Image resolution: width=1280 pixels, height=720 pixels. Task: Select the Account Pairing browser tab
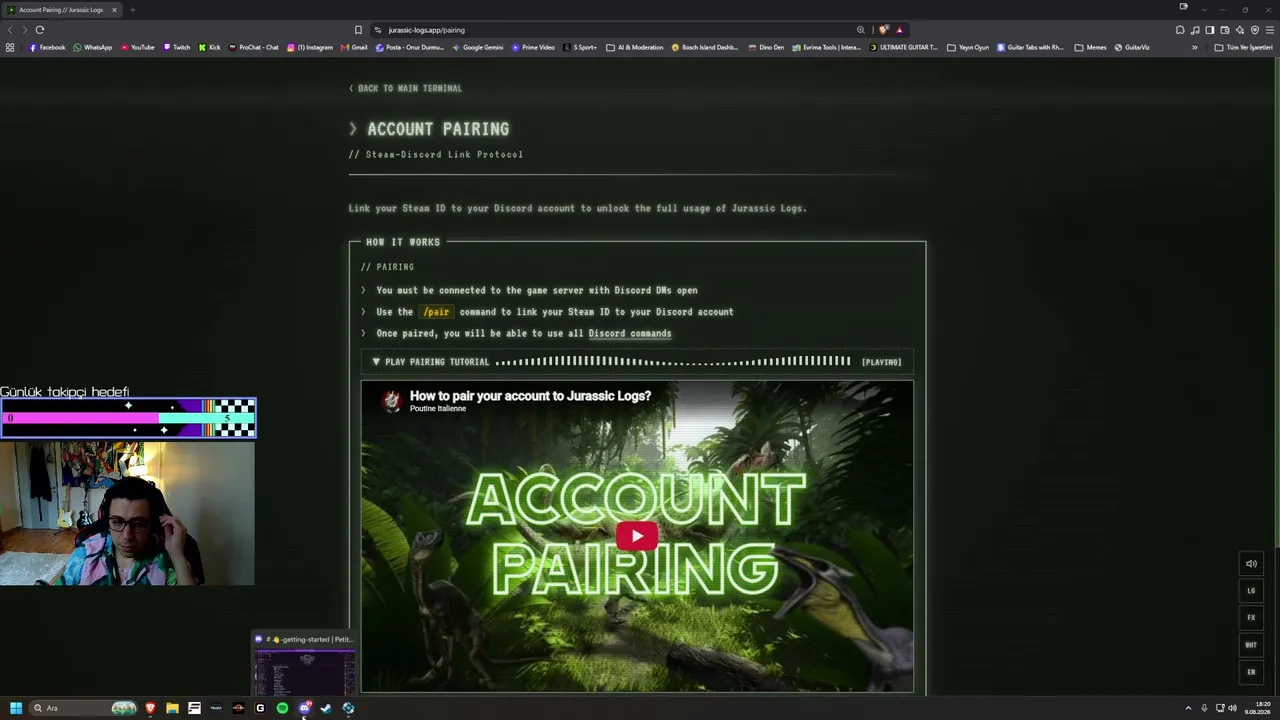62,10
